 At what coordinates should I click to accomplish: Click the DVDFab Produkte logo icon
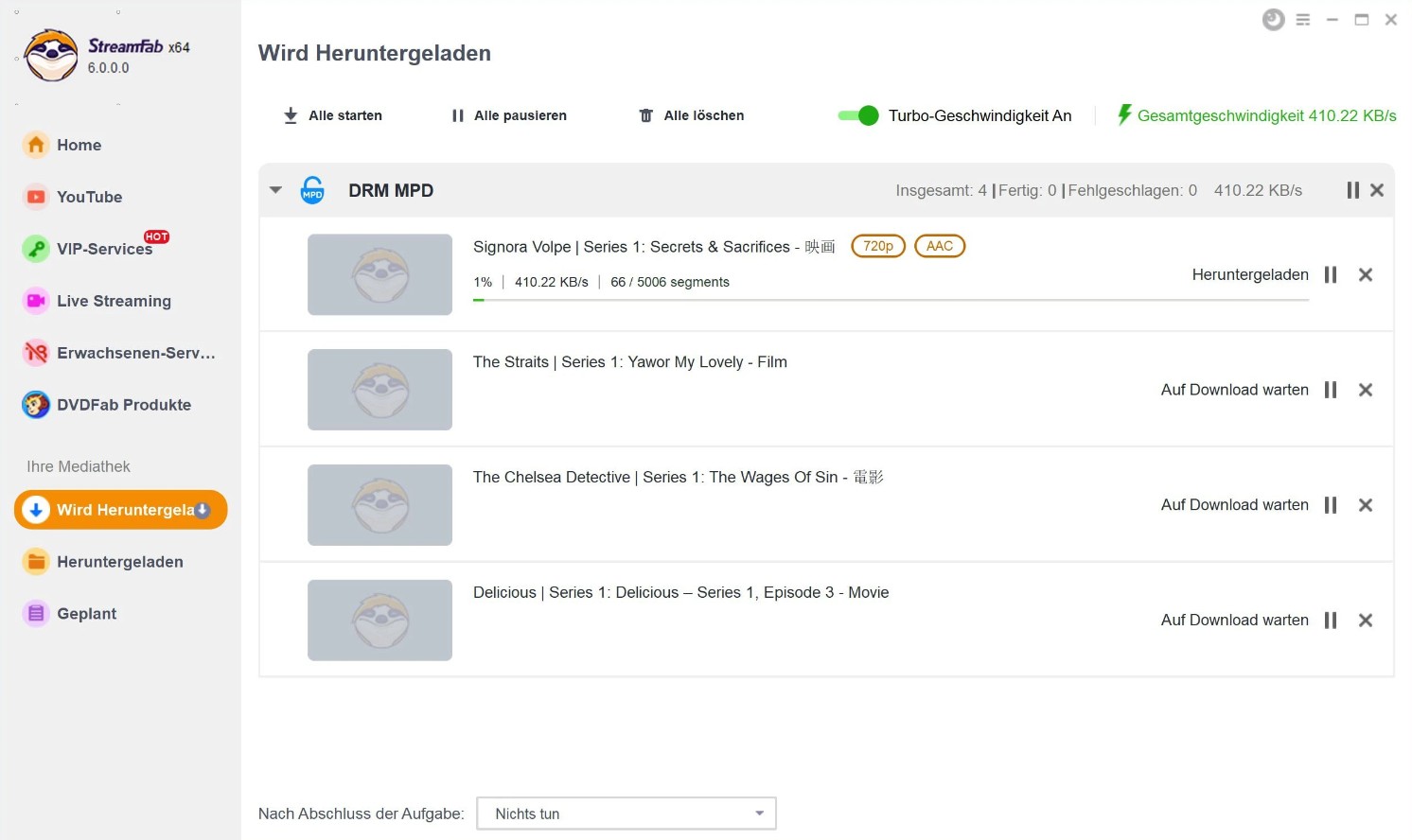36,405
